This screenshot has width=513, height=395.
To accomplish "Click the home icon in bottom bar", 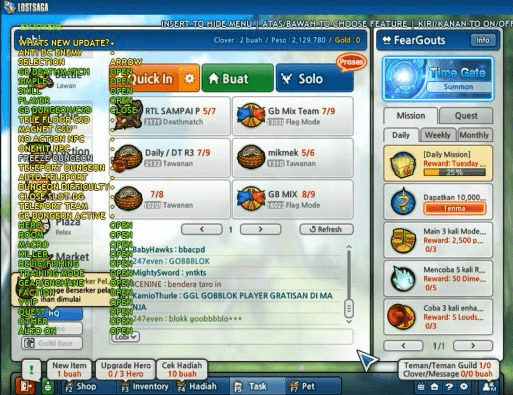I will pyautogui.click(x=435, y=387).
